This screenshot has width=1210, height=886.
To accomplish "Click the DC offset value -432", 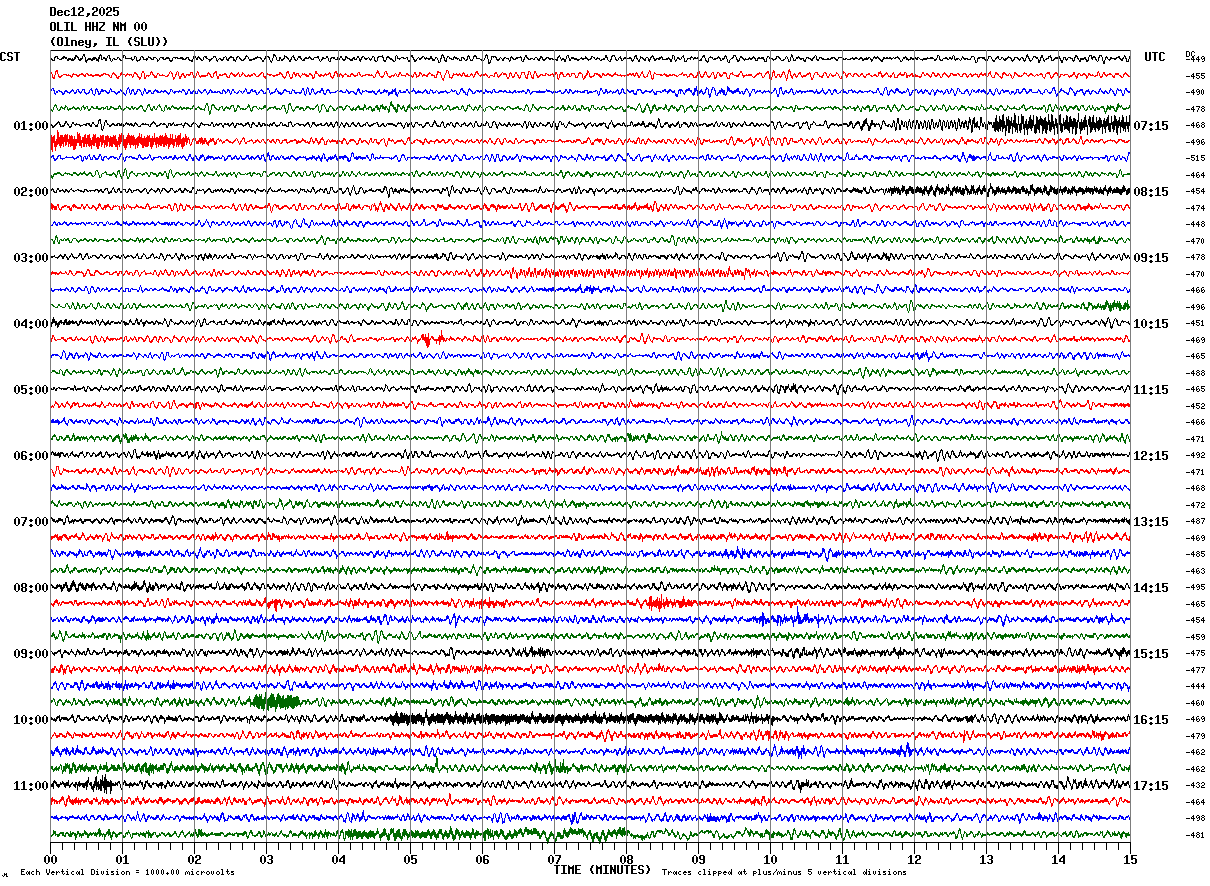I will pyautogui.click(x=1196, y=785).
